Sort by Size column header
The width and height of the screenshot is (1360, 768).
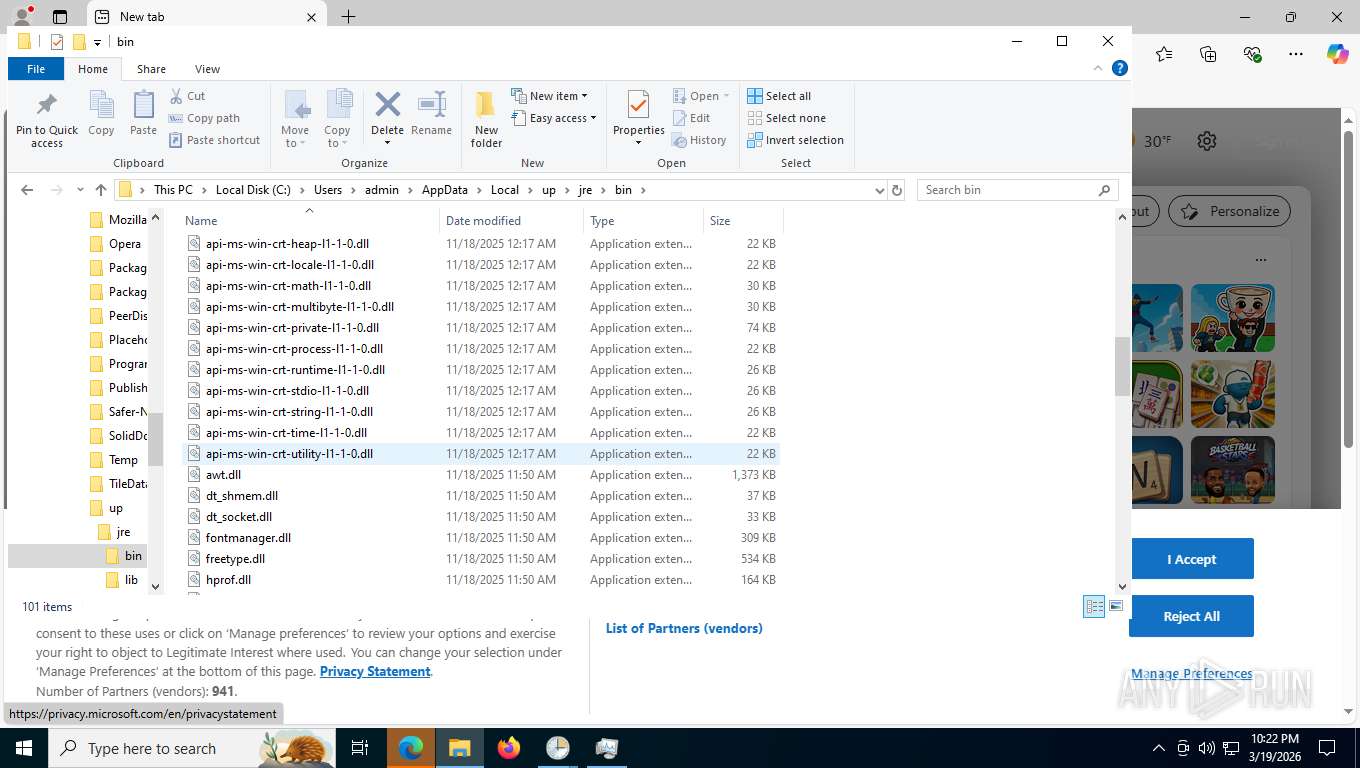tap(743, 221)
